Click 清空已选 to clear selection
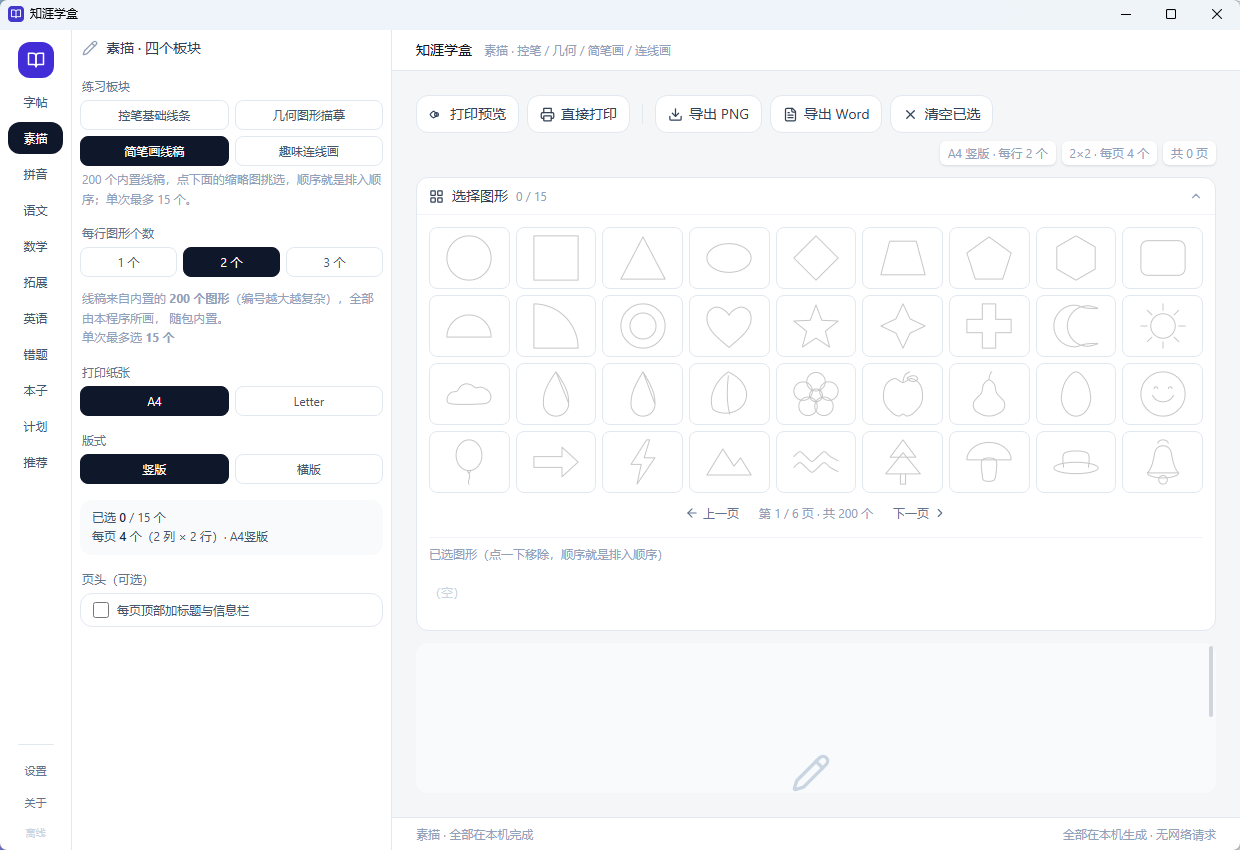Image resolution: width=1240 pixels, height=850 pixels. click(941, 114)
